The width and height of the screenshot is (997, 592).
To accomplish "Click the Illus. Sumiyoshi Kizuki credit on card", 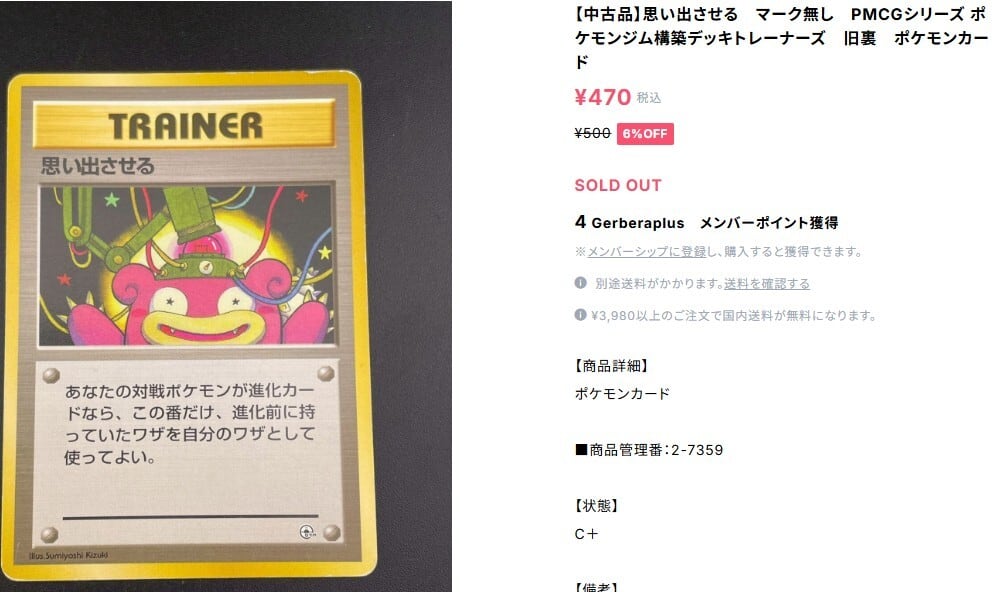I will (69, 556).
